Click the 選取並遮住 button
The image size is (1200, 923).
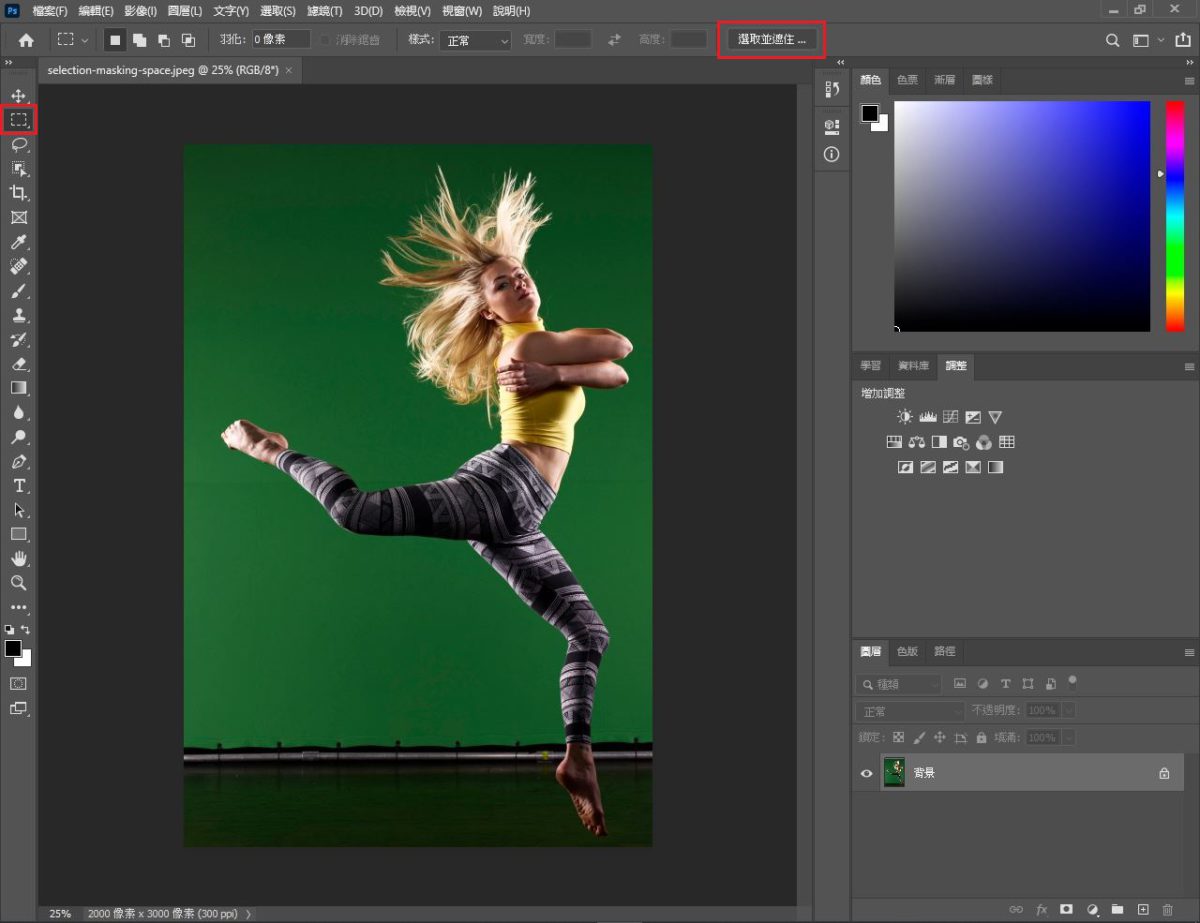[x=769, y=40]
